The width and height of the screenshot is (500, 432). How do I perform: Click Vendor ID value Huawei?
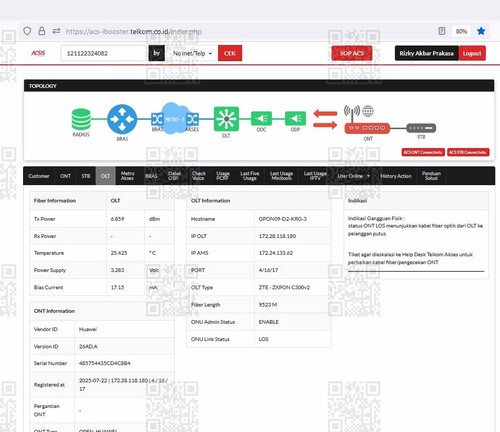[x=88, y=329]
